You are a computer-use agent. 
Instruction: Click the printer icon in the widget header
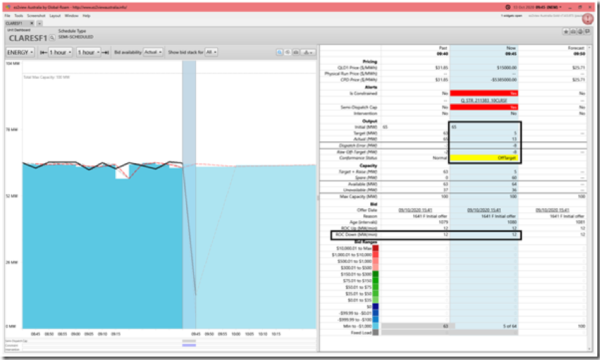click(x=580, y=31)
